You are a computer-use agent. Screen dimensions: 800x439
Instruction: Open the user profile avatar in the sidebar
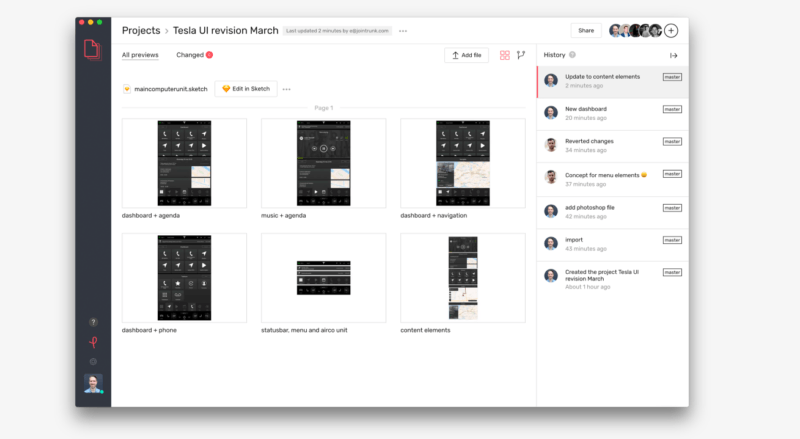tap(93, 383)
